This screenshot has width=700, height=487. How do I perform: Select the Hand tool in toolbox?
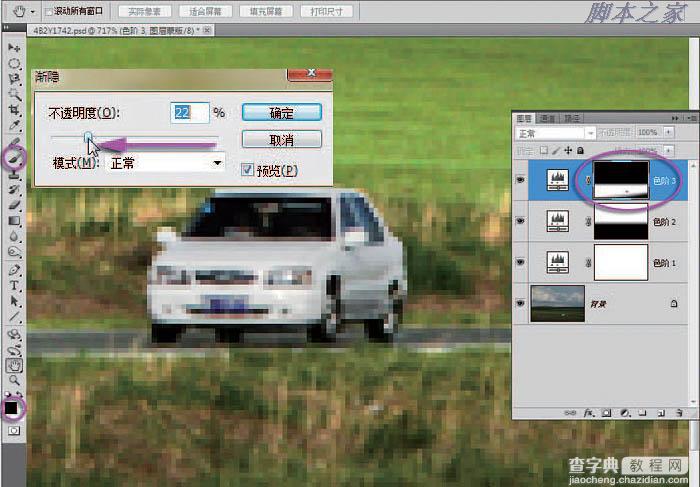pos(14,366)
